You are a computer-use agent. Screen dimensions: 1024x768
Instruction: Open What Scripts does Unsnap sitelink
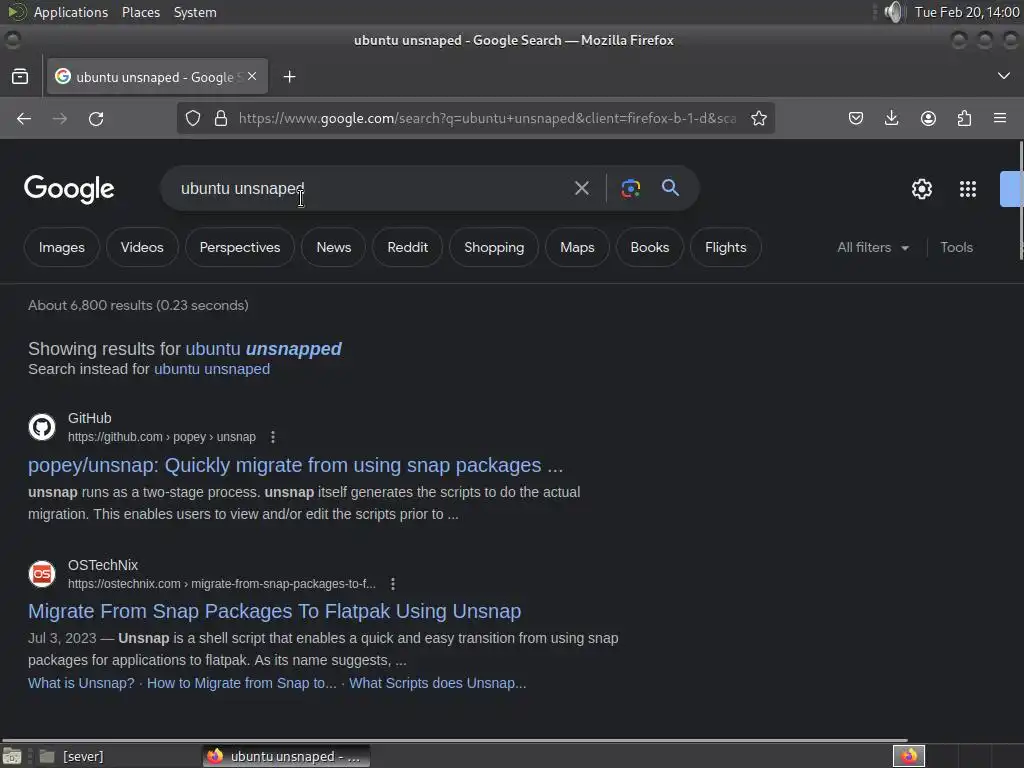pyautogui.click(x=438, y=683)
